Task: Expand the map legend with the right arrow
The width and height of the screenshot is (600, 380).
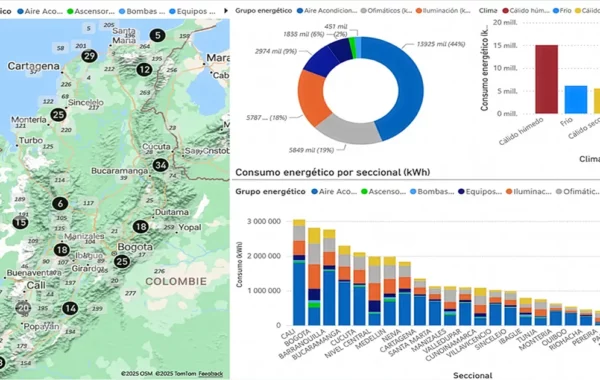Action: (226, 11)
